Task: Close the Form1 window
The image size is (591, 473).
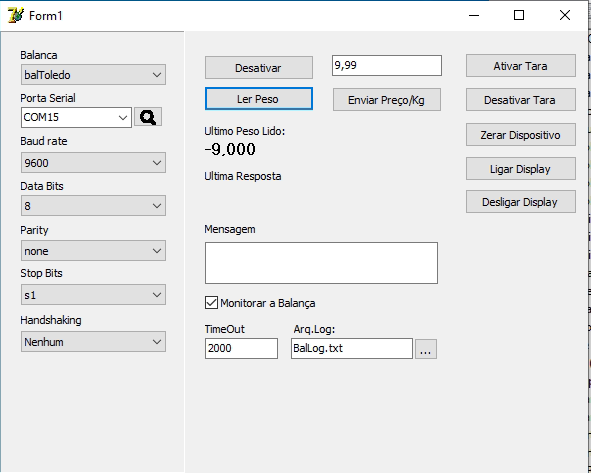Action: coord(565,15)
